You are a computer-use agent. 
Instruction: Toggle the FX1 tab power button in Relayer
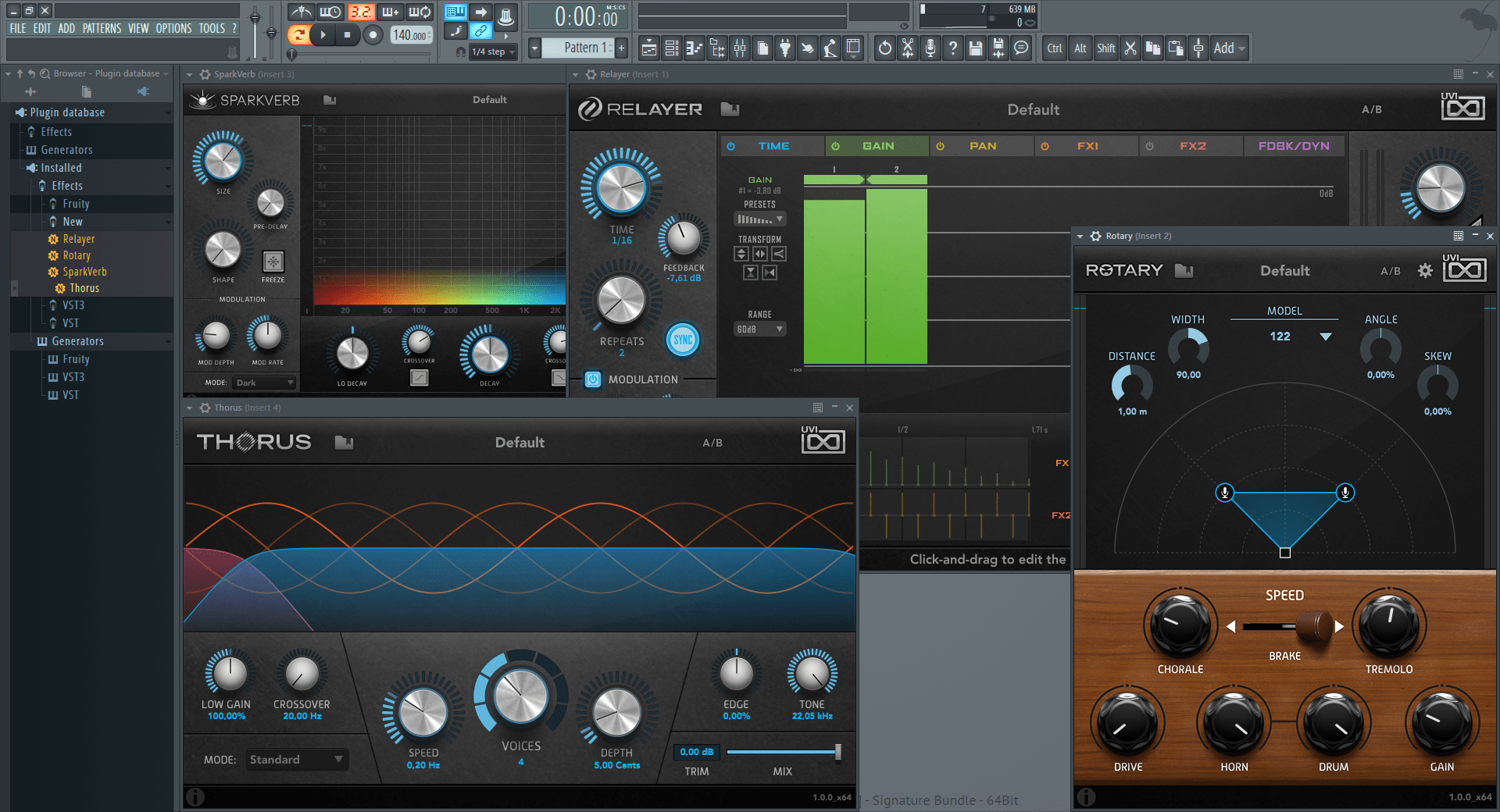pyautogui.click(x=1045, y=146)
